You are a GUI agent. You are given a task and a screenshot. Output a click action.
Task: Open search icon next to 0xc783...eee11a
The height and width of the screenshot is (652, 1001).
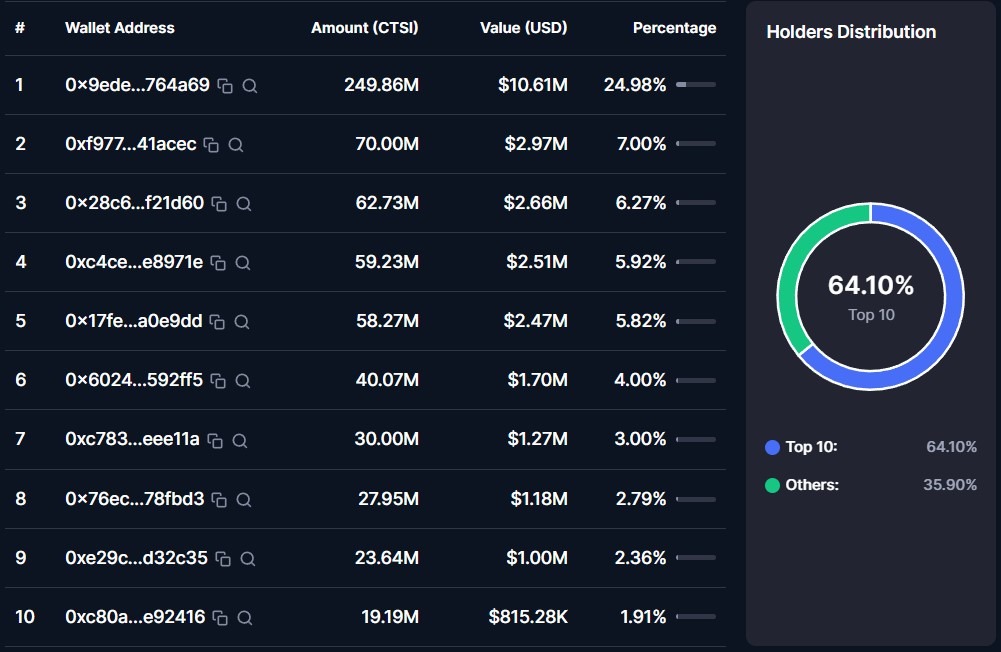coord(240,440)
